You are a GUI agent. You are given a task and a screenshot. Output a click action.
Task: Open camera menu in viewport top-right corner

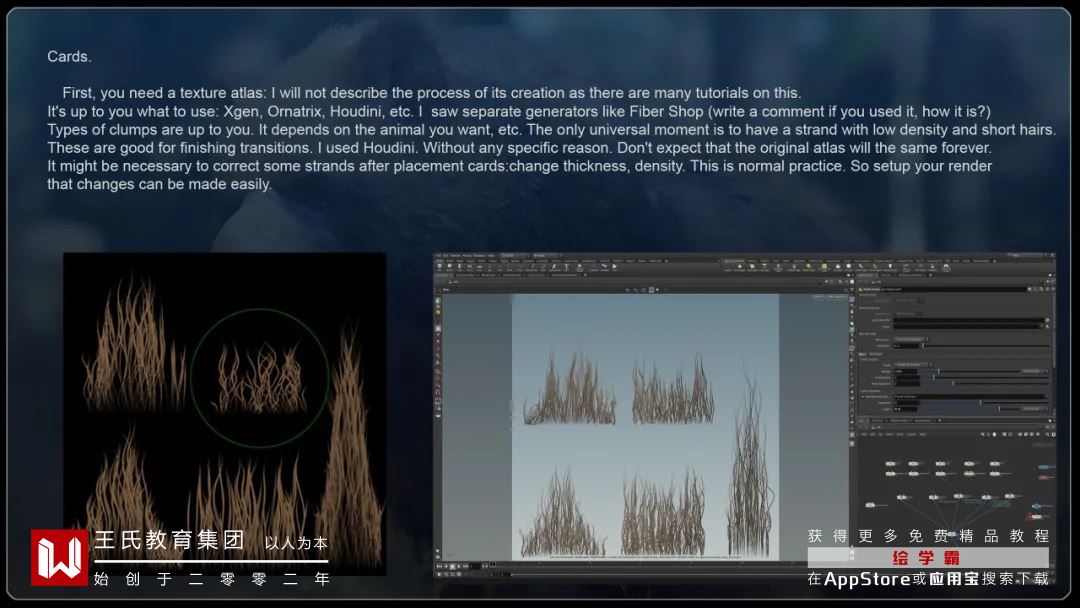click(x=838, y=297)
